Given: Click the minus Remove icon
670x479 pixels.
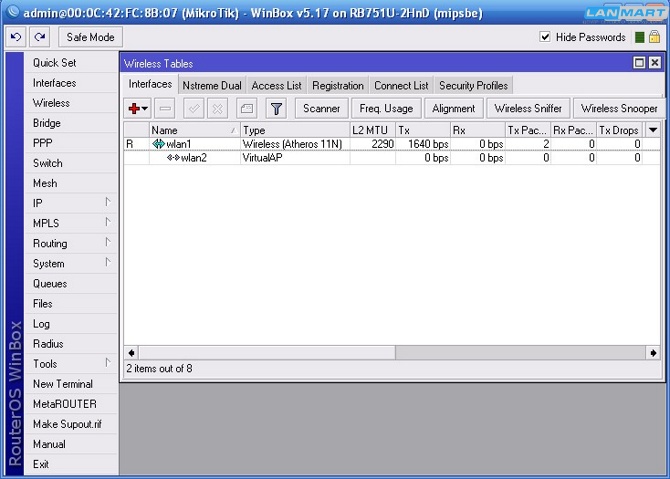Looking at the screenshot, I should [165, 109].
